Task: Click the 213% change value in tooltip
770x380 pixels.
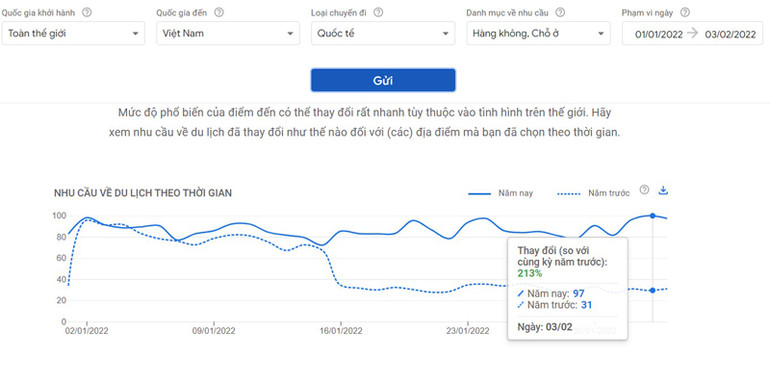Action: pyautogui.click(x=530, y=273)
